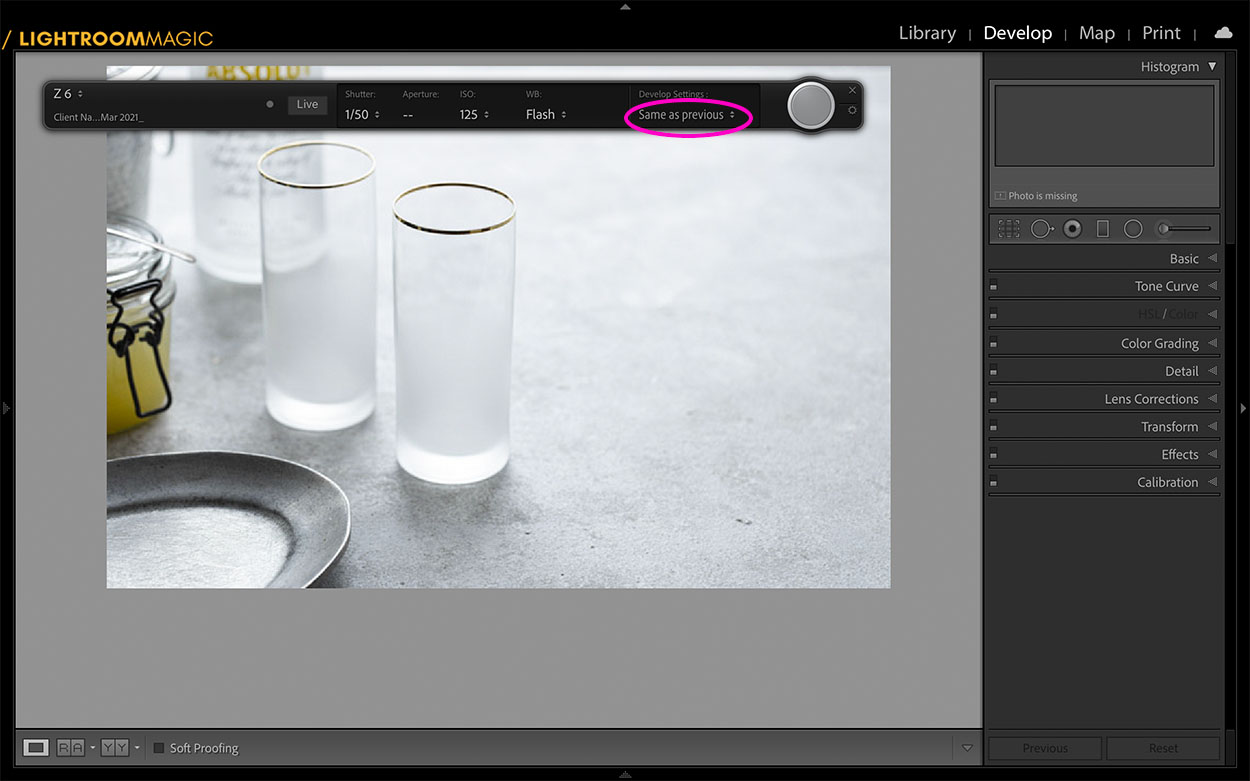Open the WB Flash dropdown
This screenshot has height=781, width=1250.
coord(546,115)
